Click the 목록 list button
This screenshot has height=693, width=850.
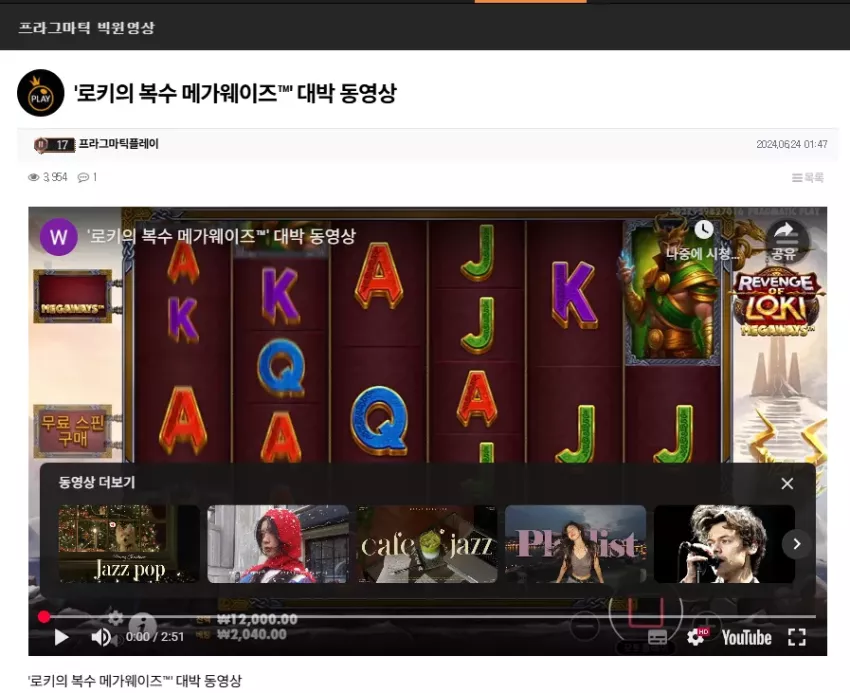pyautogui.click(x=808, y=177)
